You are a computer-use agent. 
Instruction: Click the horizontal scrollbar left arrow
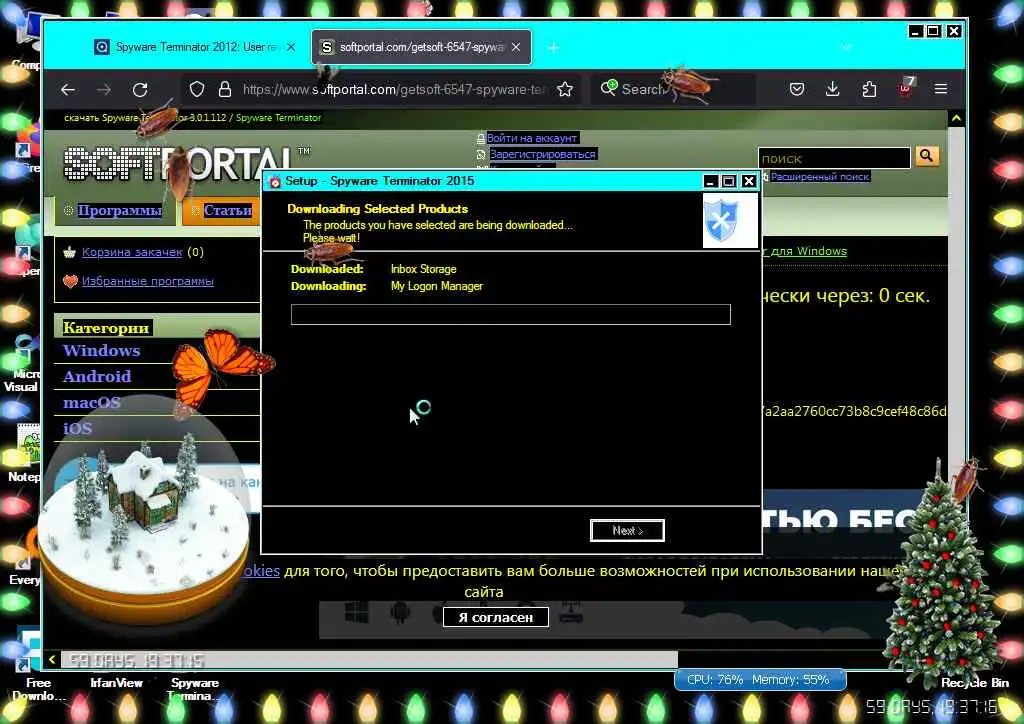[52, 659]
